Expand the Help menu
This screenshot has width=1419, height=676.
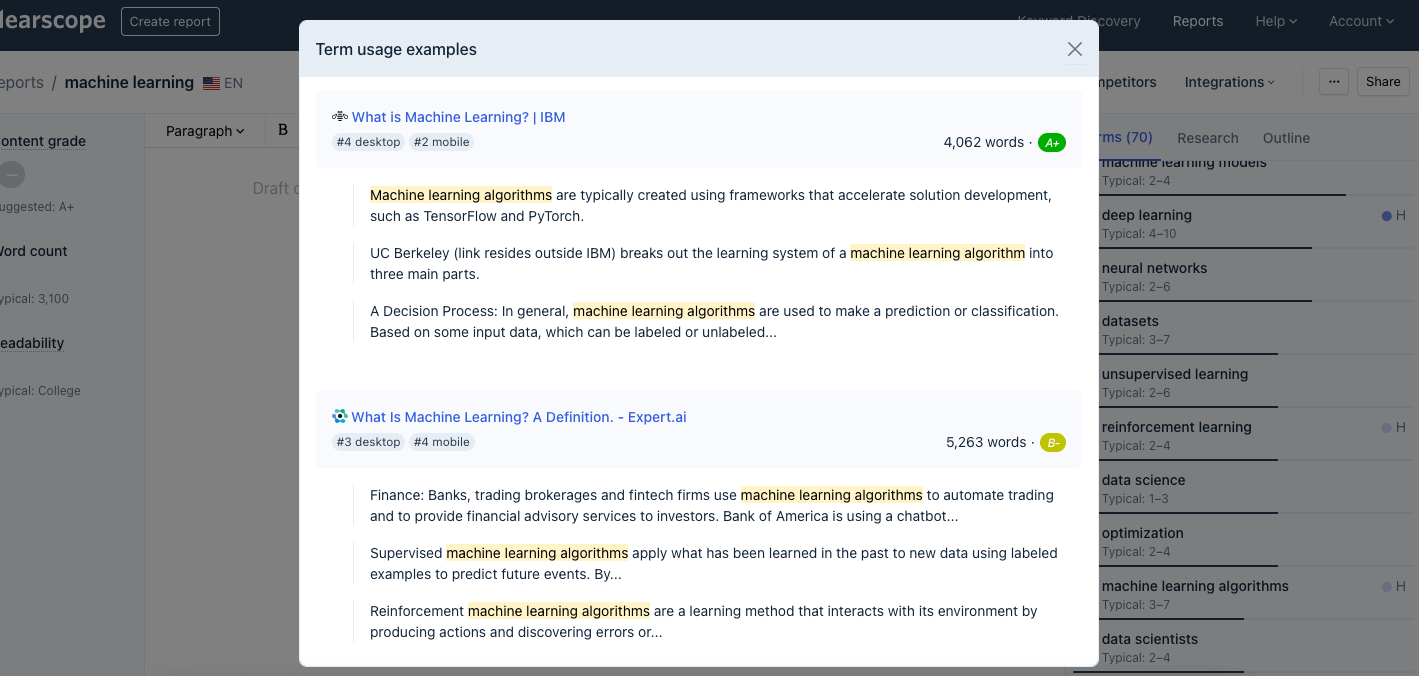pyautogui.click(x=1276, y=21)
